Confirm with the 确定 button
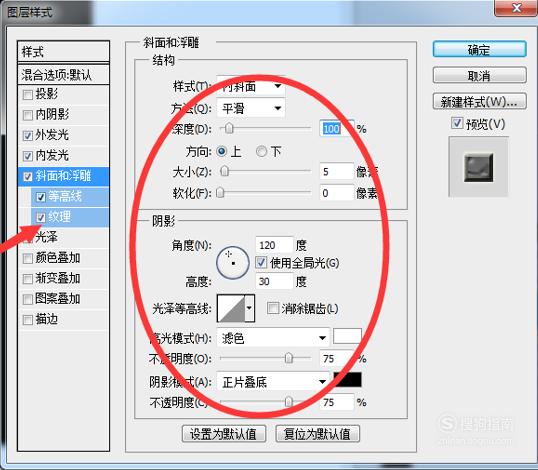Viewport: 538px width, 470px height. pos(479,49)
